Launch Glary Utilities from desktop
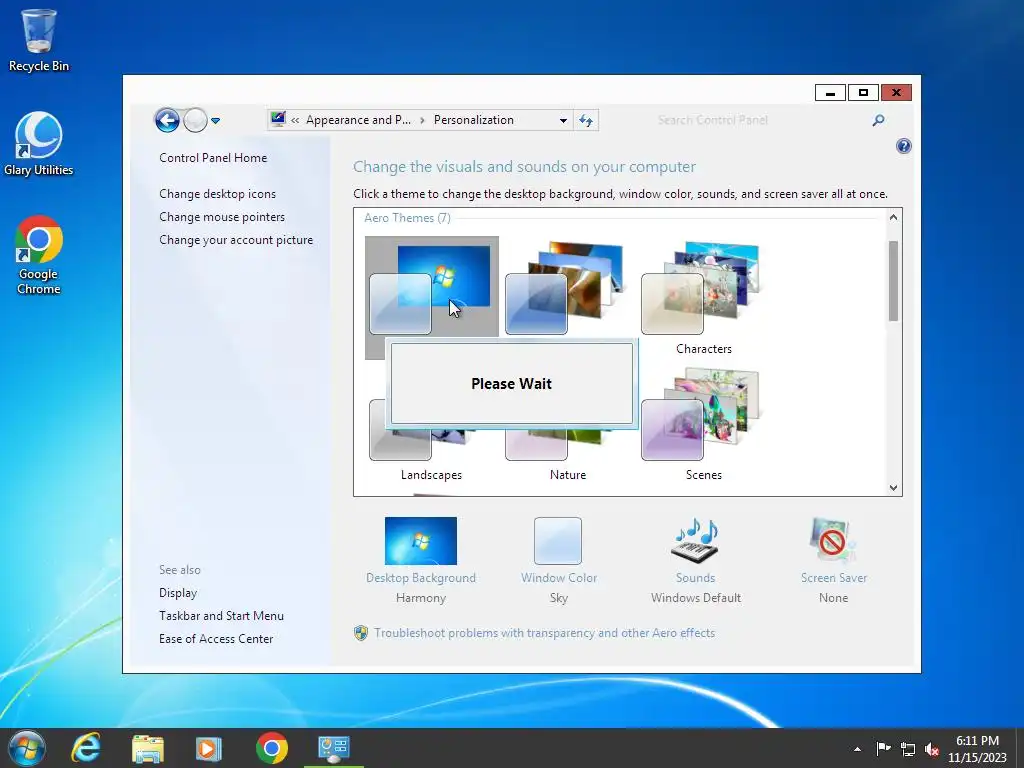Viewport: 1024px width, 768px height. [39, 144]
